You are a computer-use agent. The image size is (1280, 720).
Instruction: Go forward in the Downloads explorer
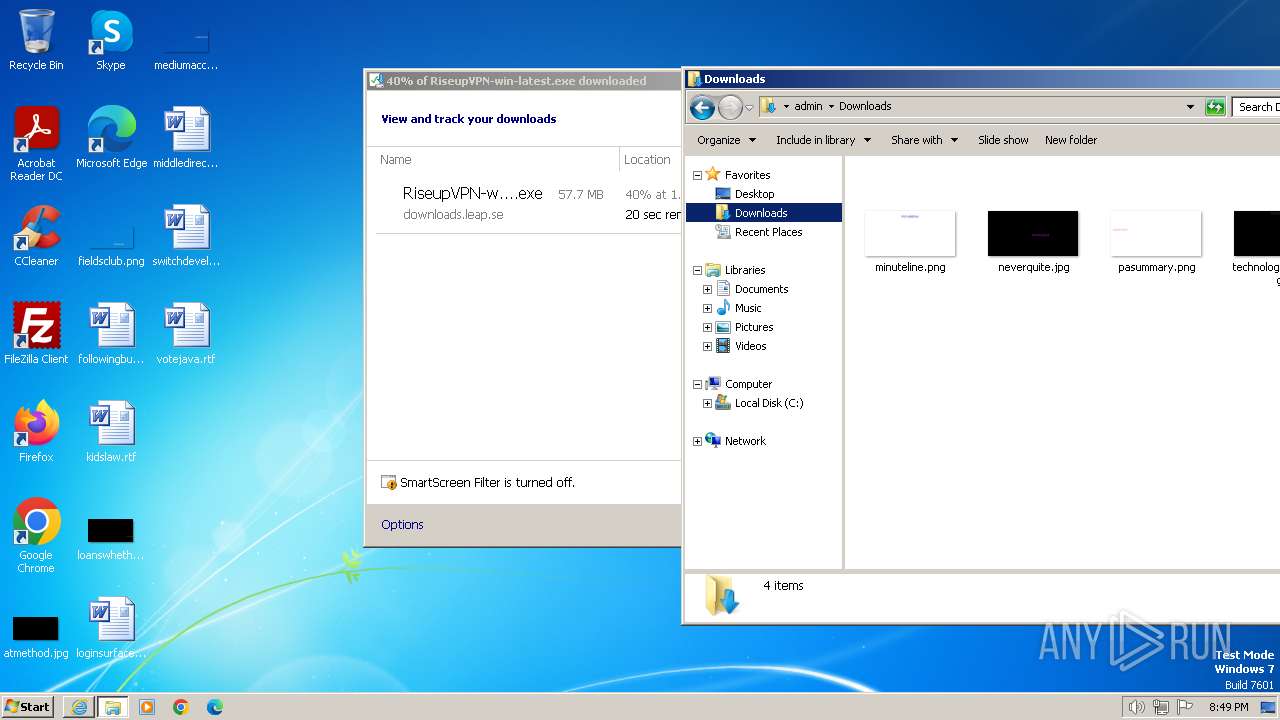[x=730, y=107]
